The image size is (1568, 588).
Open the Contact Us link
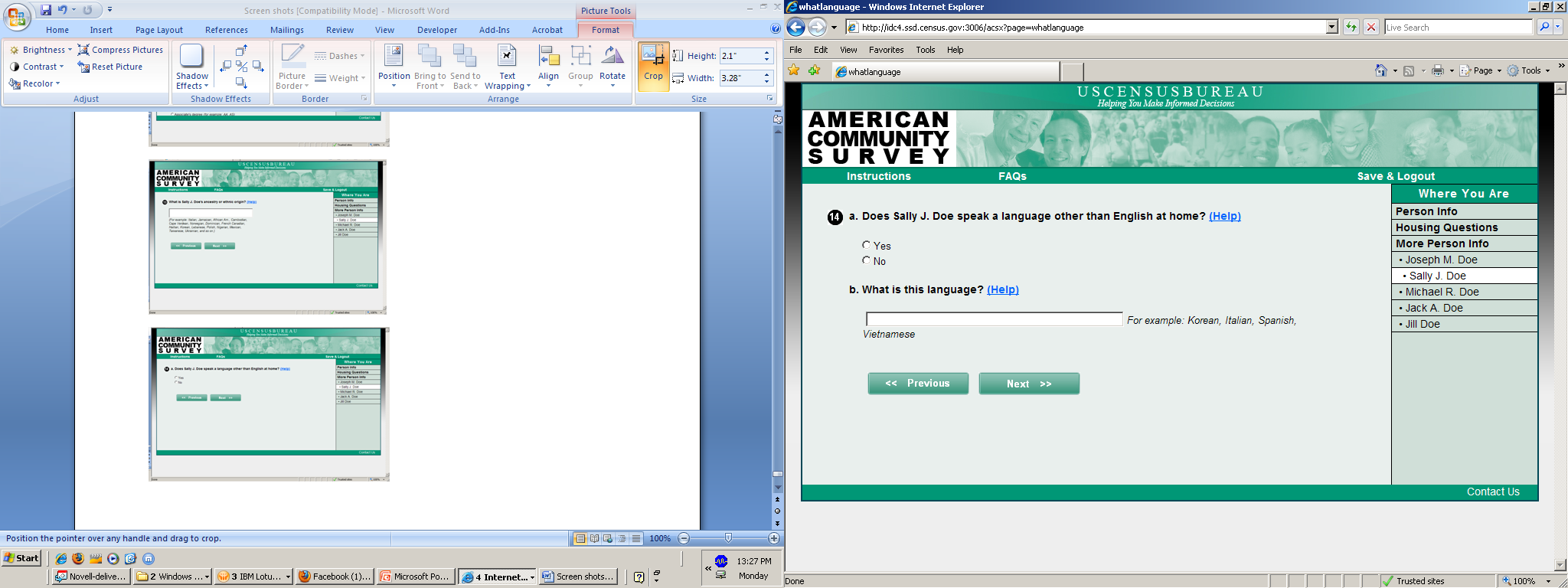point(1493,492)
